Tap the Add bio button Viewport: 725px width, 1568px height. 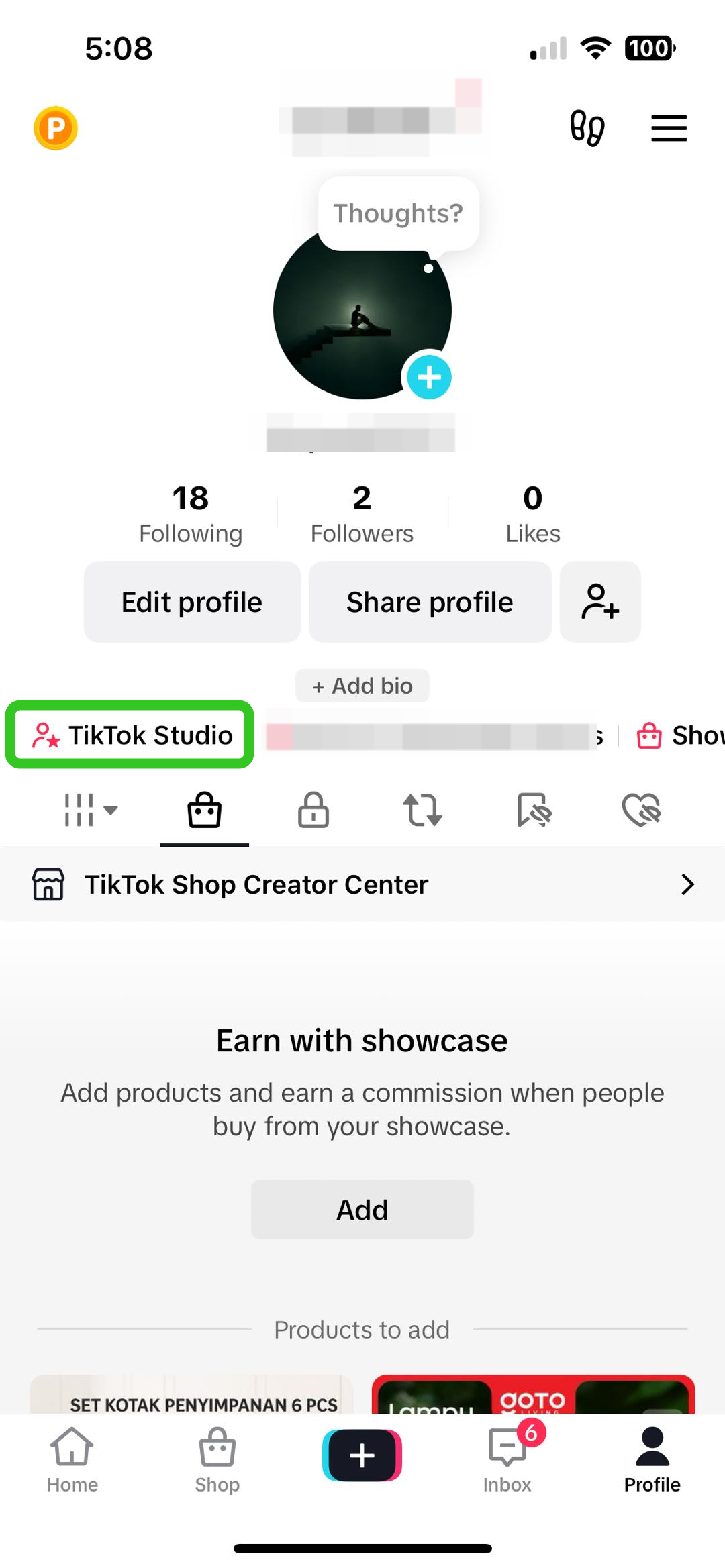(362, 686)
